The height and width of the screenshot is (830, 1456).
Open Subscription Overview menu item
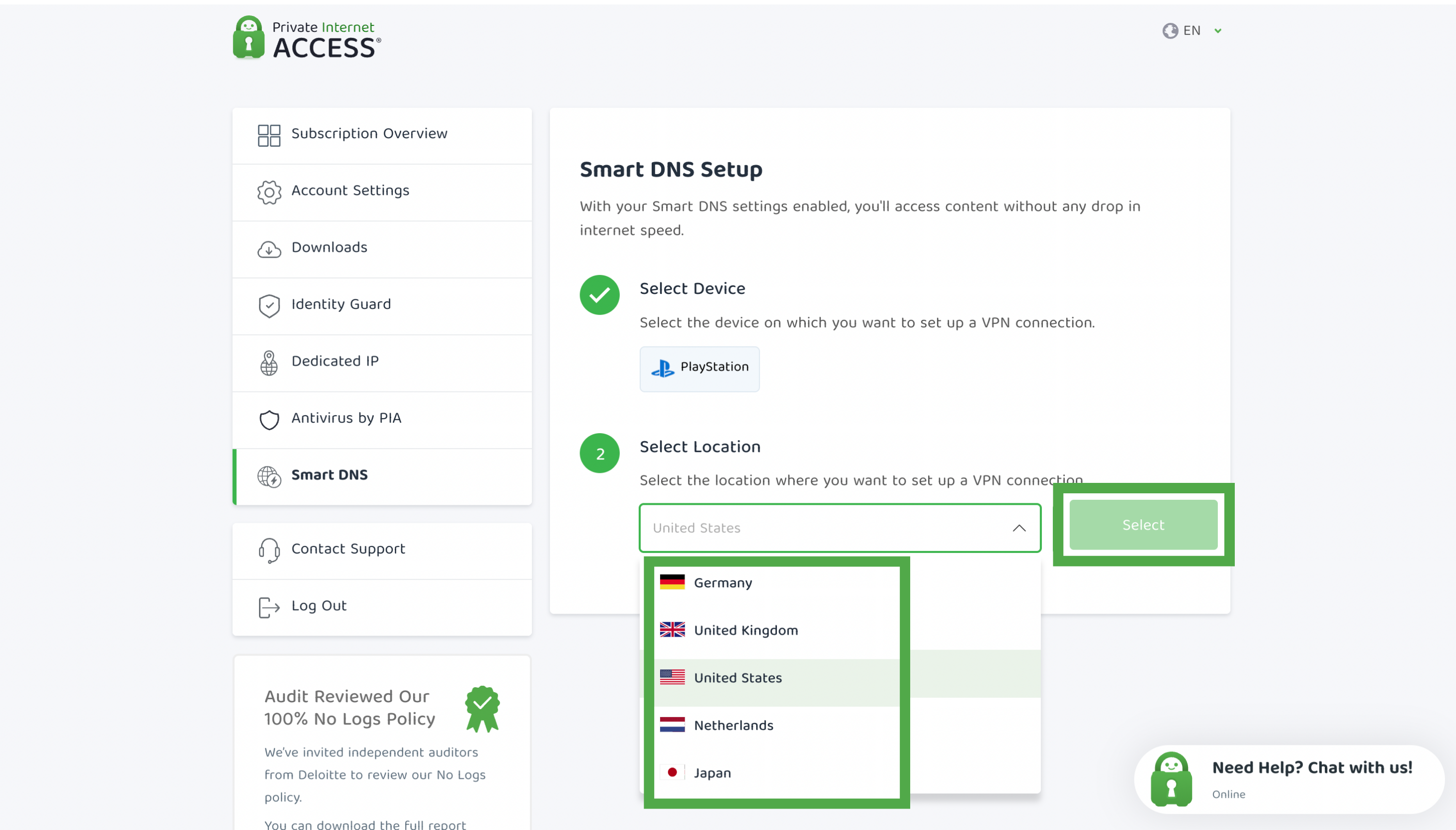[x=382, y=135]
